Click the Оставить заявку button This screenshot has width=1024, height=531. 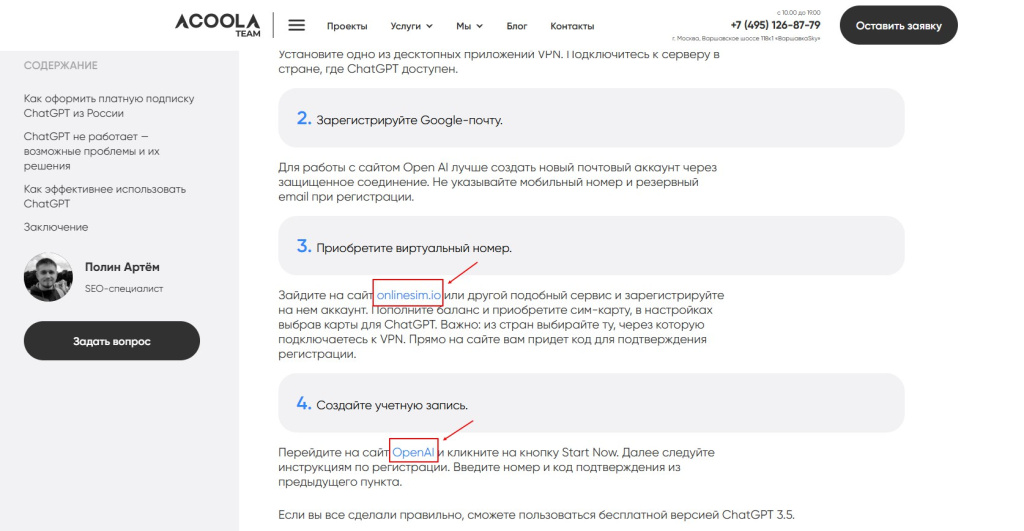click(x=899, y=25)
